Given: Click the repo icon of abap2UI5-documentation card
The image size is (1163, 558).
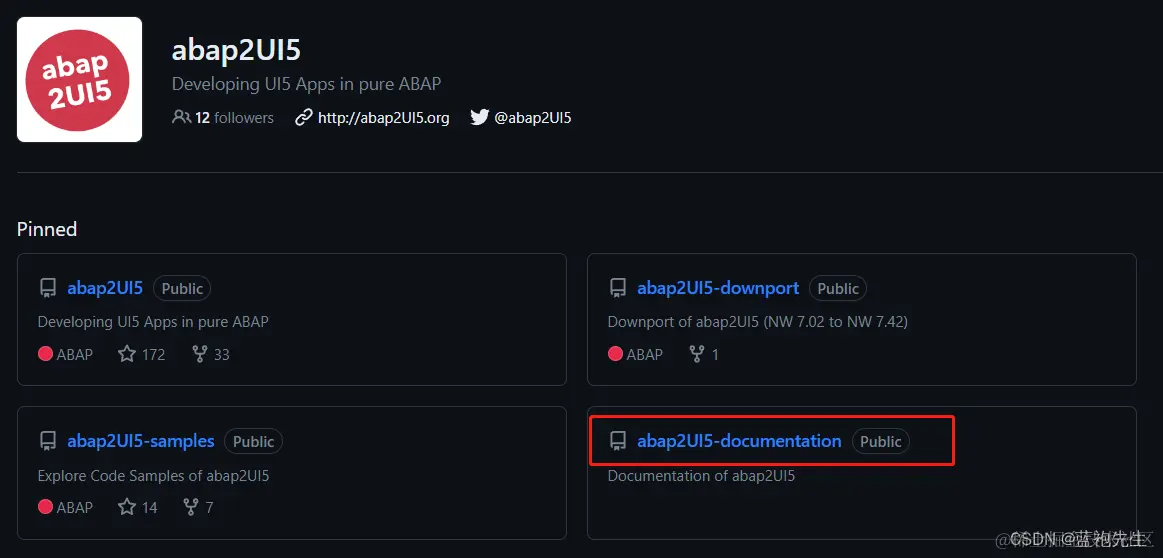Looking at the screenshot, I should click(617, 442).
